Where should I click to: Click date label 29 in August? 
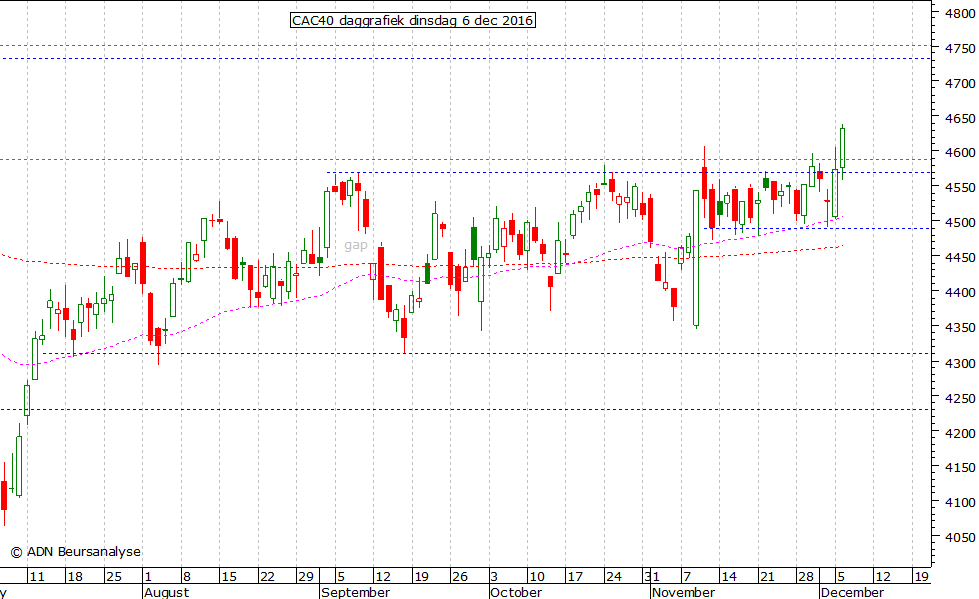pos(305,577)
